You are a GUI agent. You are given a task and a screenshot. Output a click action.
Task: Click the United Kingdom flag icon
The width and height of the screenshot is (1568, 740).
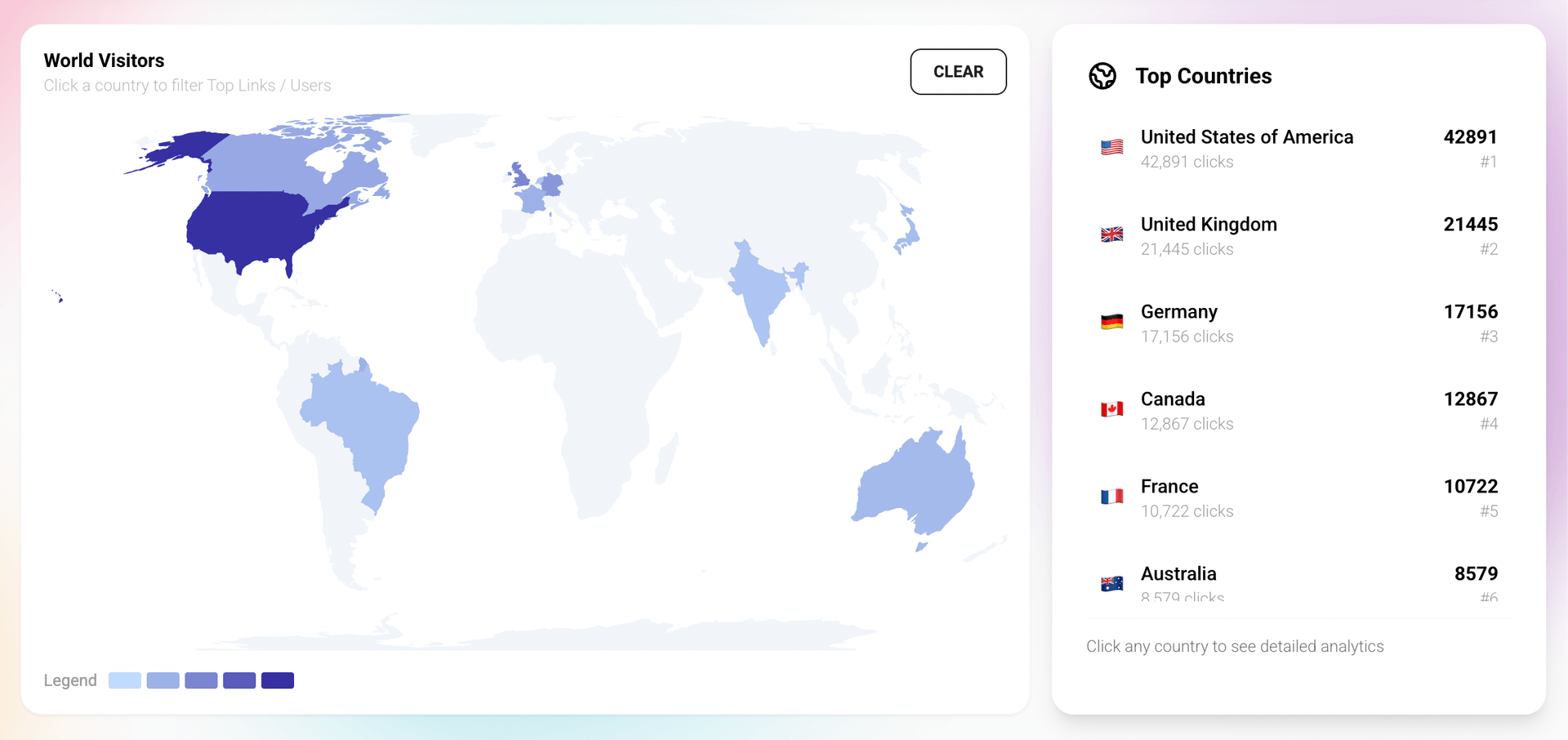coord(1112,234)
